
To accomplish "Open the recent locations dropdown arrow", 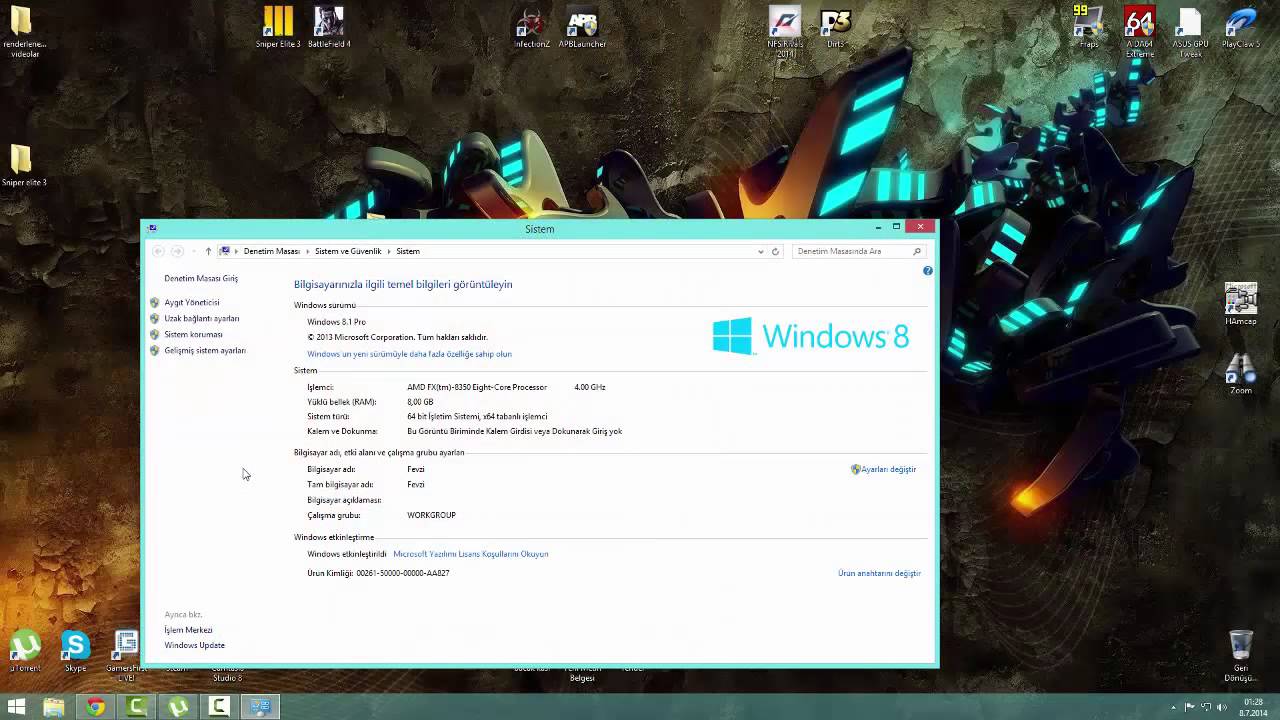I will coord(193,251).
